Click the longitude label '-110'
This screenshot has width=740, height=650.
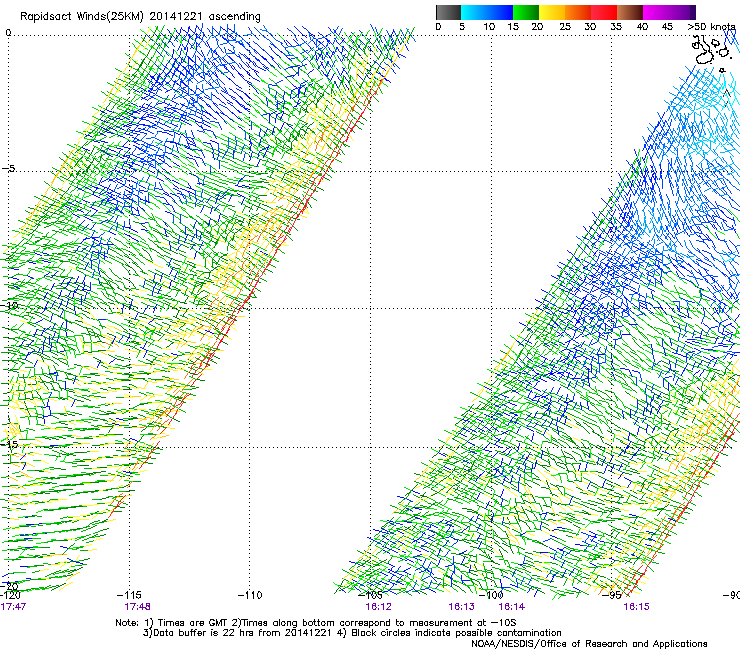[250, 595]
